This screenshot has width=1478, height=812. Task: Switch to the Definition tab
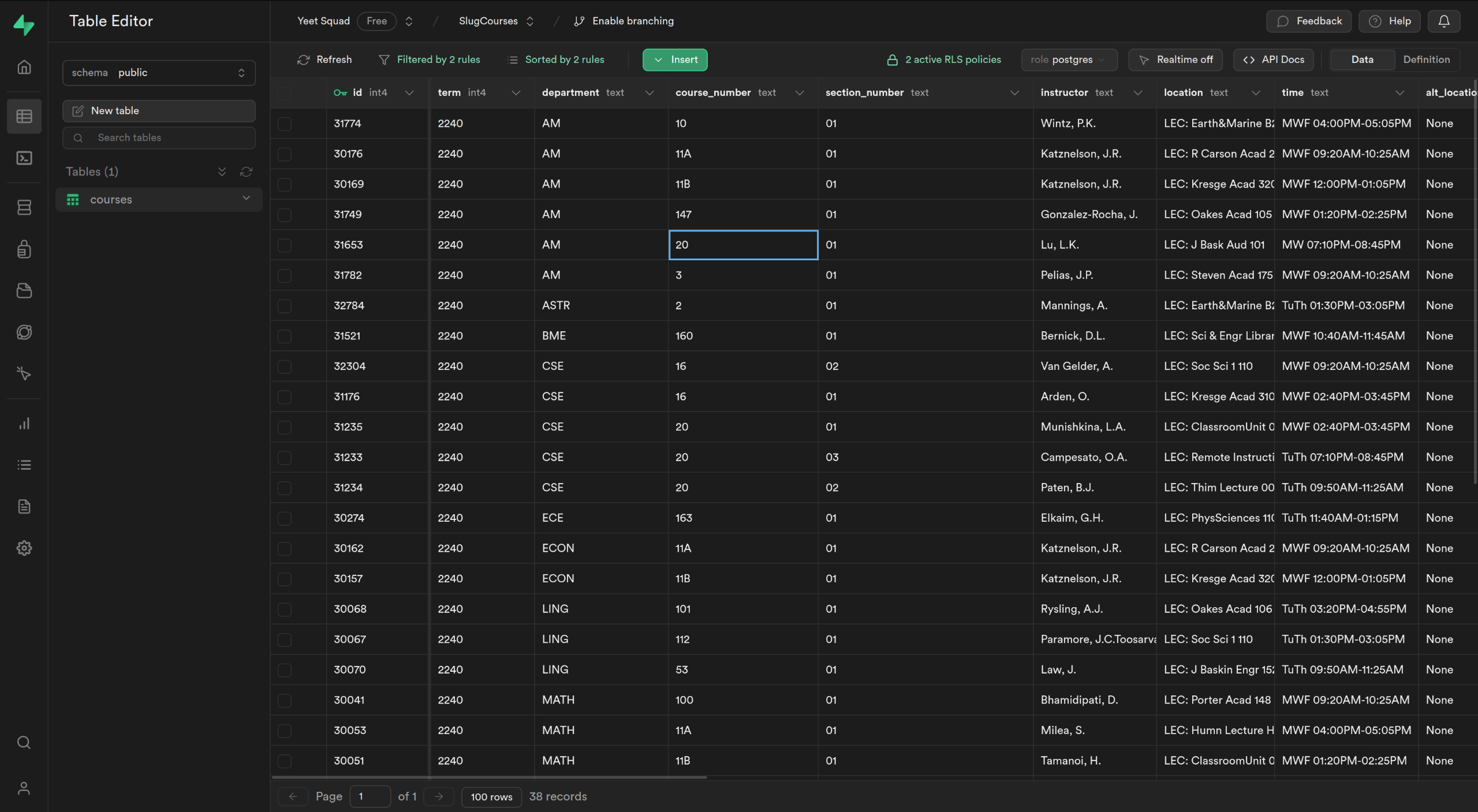1426,60
